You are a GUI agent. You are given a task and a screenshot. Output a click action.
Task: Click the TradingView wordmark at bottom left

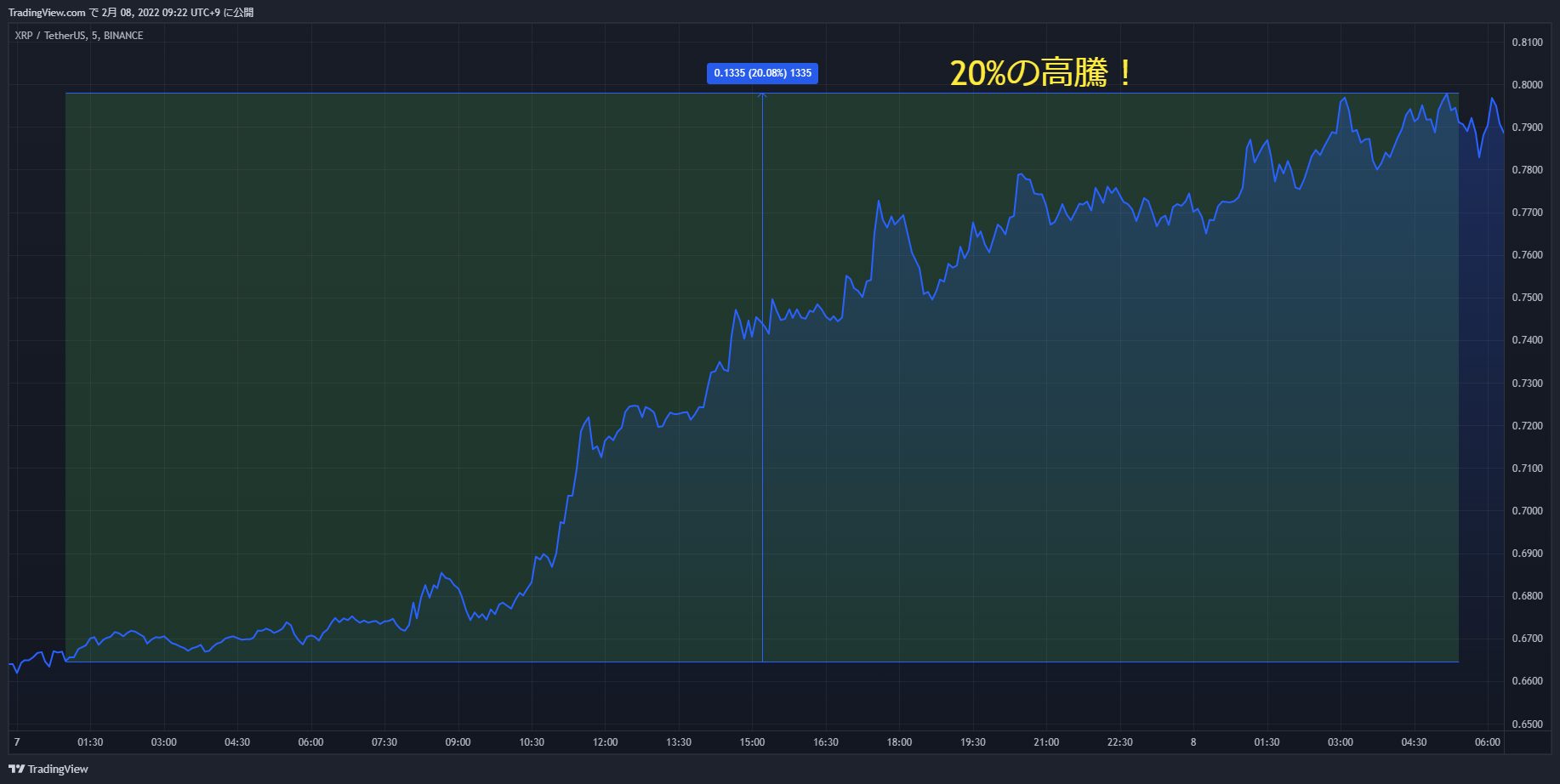[x=58, y=769]
